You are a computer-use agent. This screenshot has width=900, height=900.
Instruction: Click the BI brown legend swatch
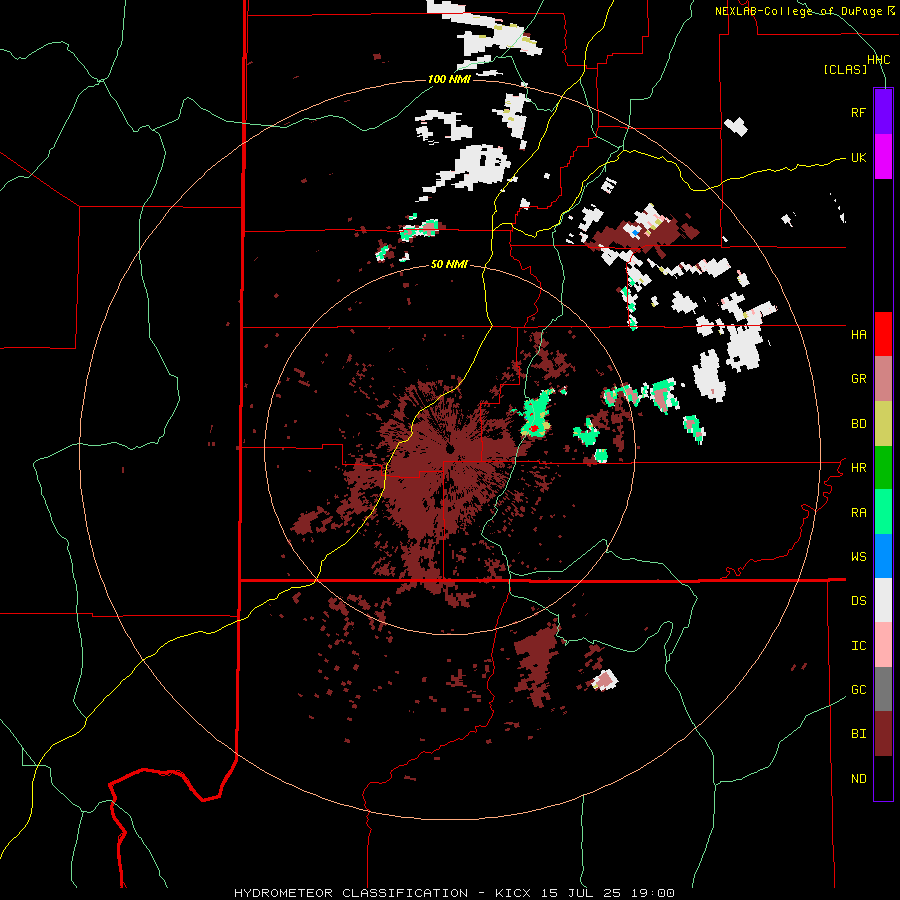883,734
